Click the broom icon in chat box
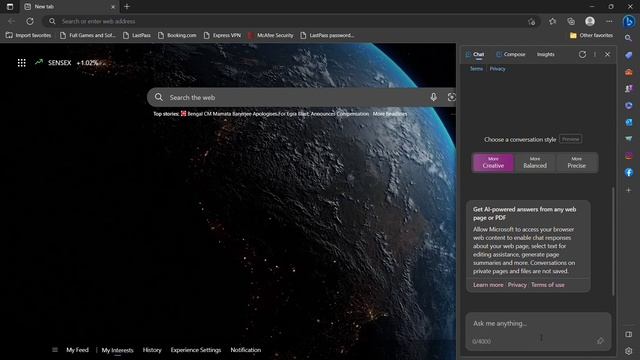Viewport: 640px width, 360px height. tap(600, 340)
